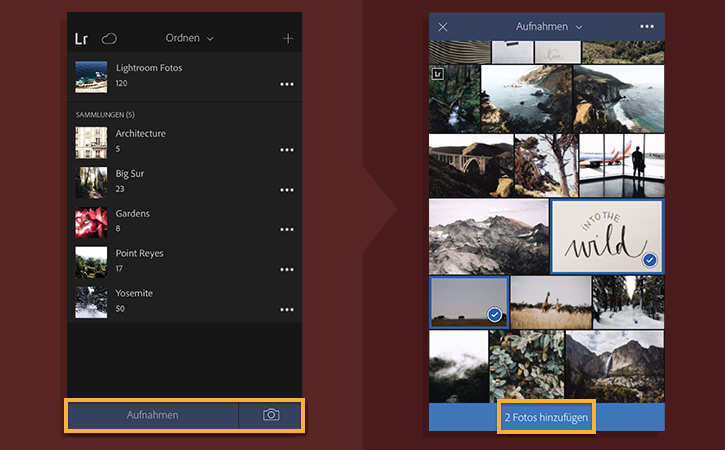
Task: Tap '2 Fotos hinzufügen' button
Action: [546, 417]
